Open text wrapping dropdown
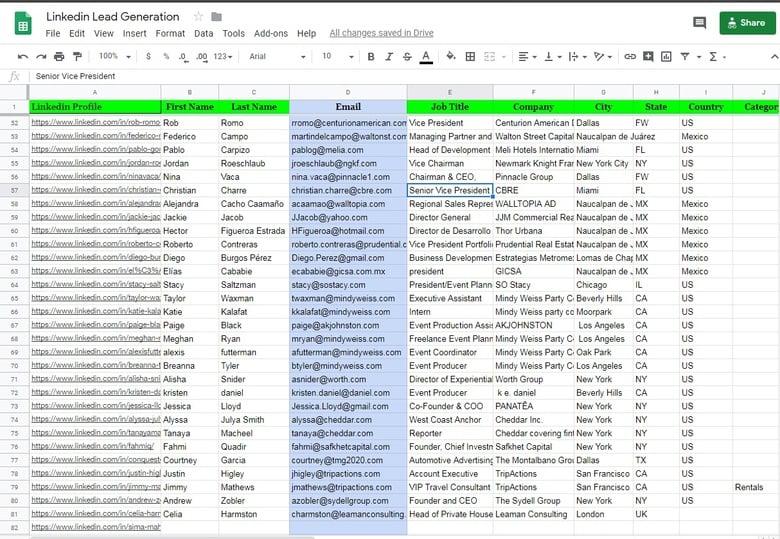 (577, 57)
